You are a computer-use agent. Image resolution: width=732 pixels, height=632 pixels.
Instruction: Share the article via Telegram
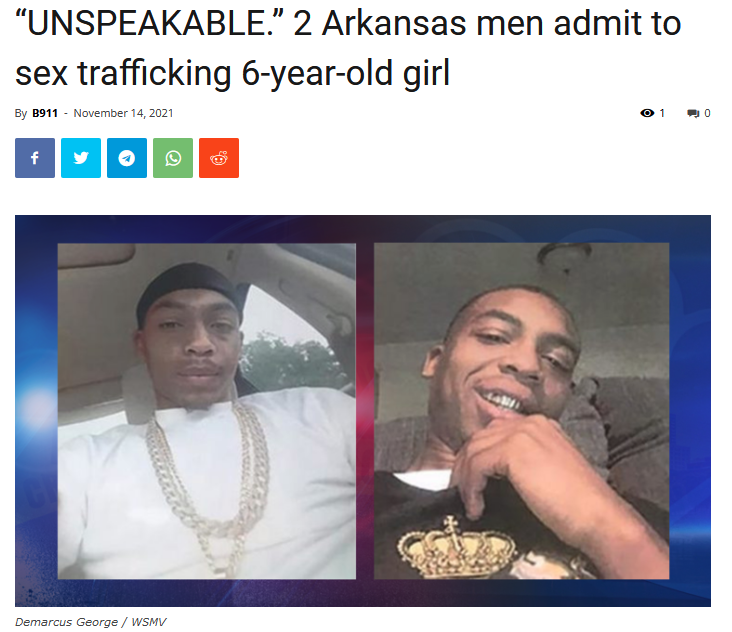click(x=127, y=158)
